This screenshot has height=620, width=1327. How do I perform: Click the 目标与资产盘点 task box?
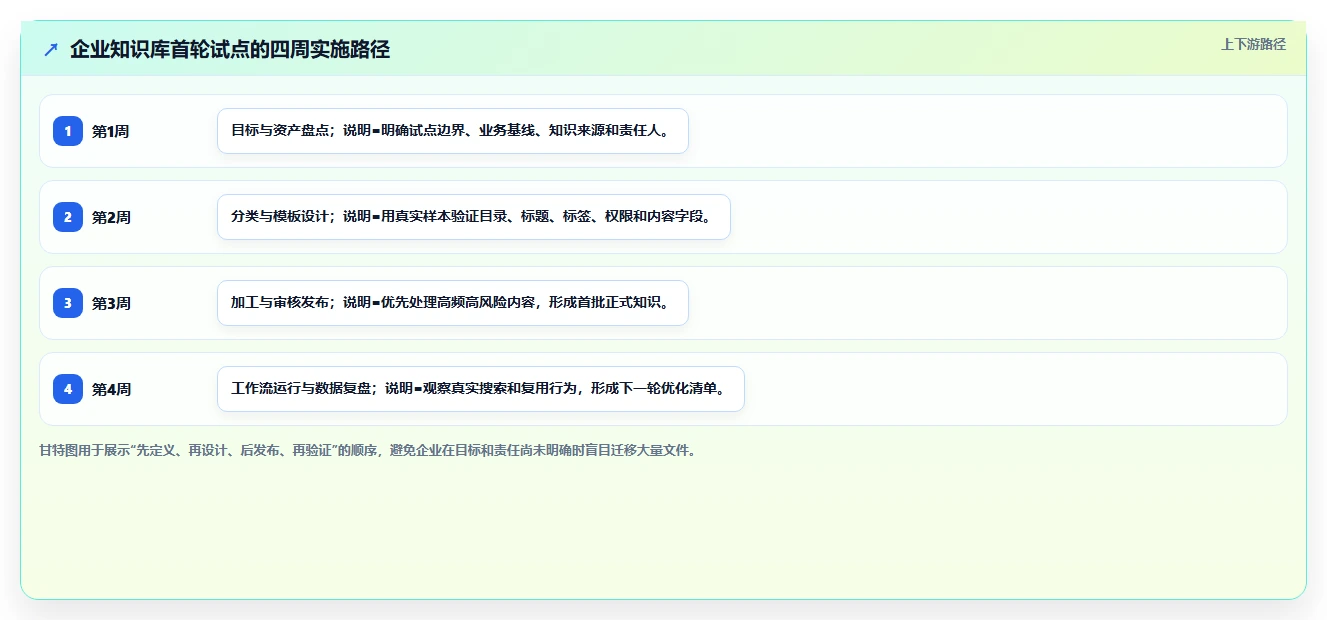coord(453,131)
